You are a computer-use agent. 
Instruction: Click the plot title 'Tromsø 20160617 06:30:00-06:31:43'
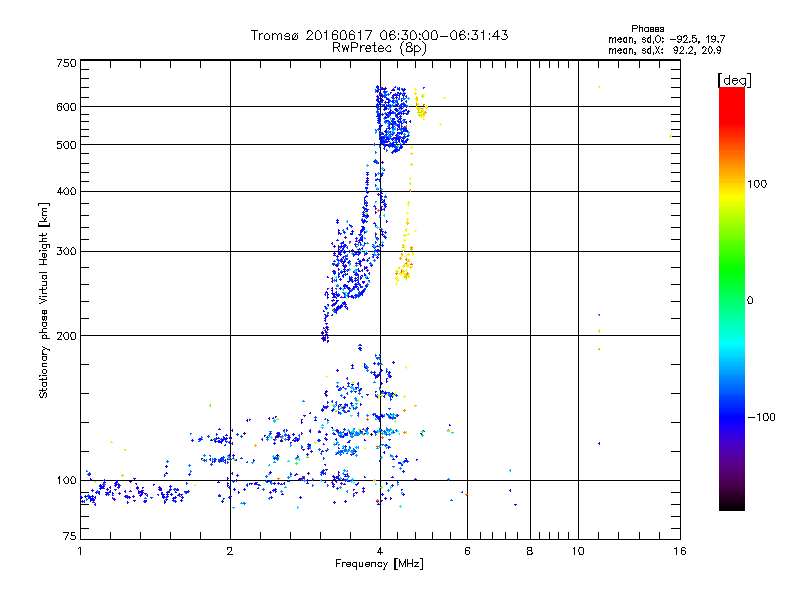(x=379, y=35)
